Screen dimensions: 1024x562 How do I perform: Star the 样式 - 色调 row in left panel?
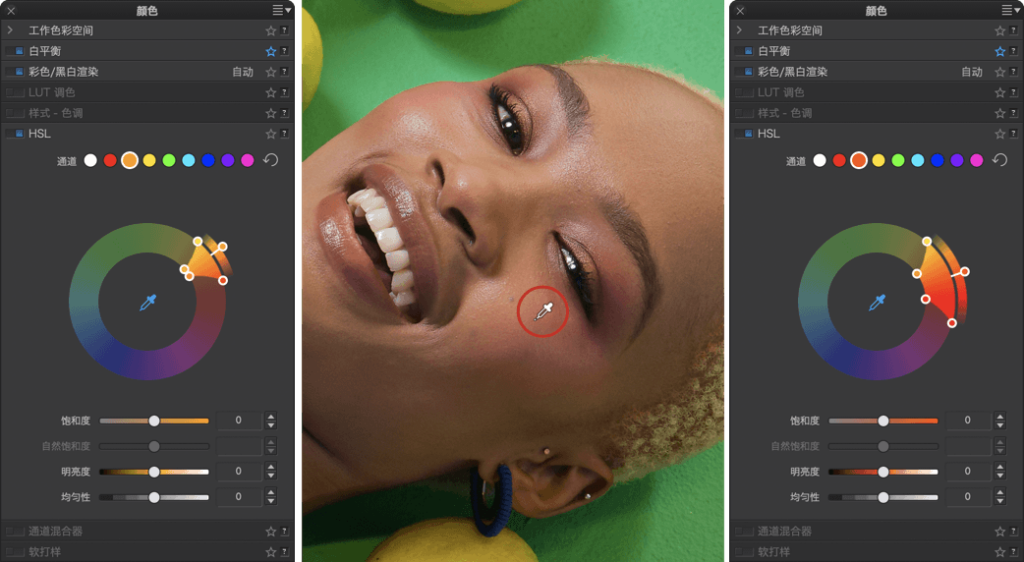coord(270,113)
